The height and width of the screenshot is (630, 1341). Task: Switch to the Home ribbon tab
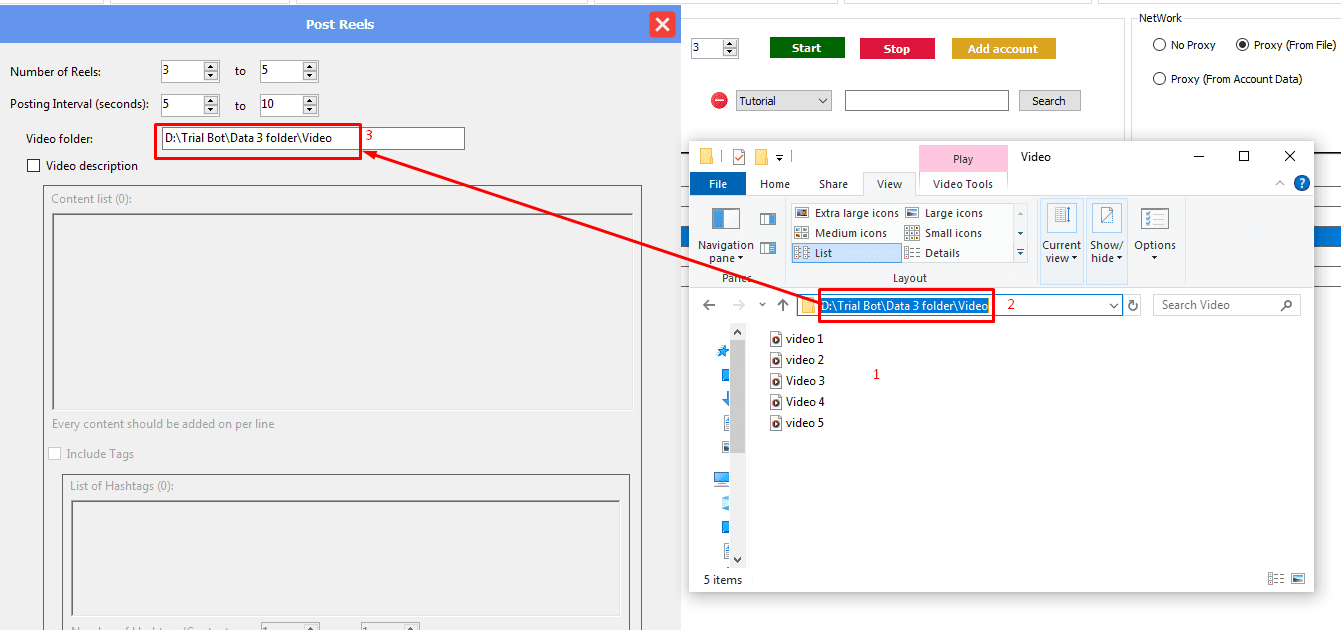tap(775, 184)
